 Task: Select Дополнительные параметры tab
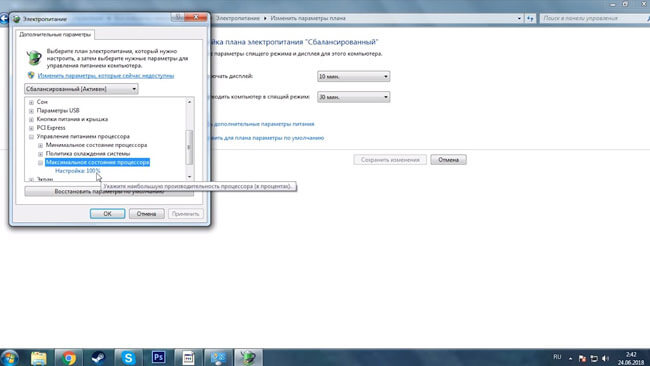click(55, 34)
